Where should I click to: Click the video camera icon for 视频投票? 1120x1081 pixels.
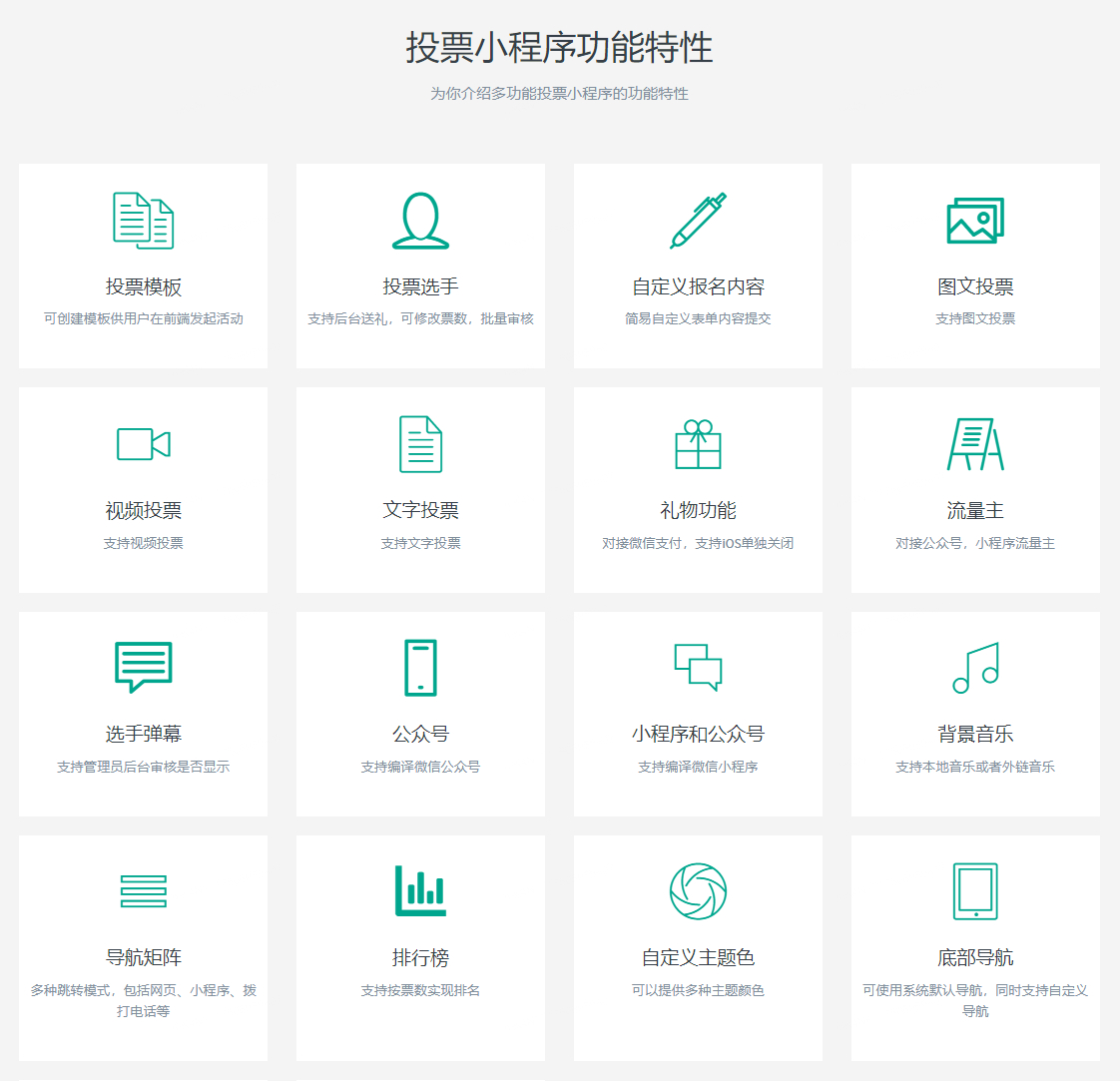[143, 444]
